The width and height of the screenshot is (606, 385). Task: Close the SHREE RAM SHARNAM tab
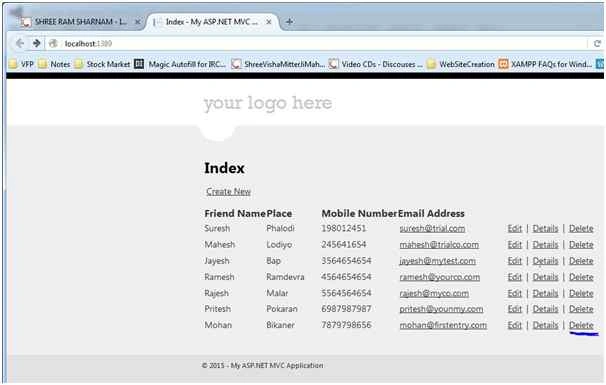(137, 22)
